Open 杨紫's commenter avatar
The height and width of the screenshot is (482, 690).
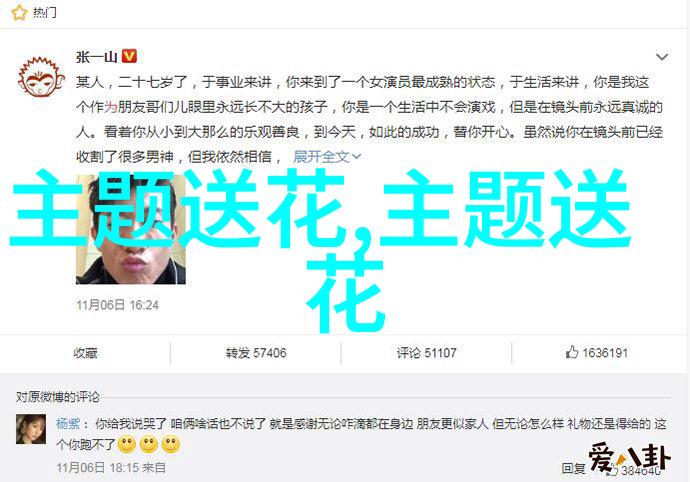31,429
